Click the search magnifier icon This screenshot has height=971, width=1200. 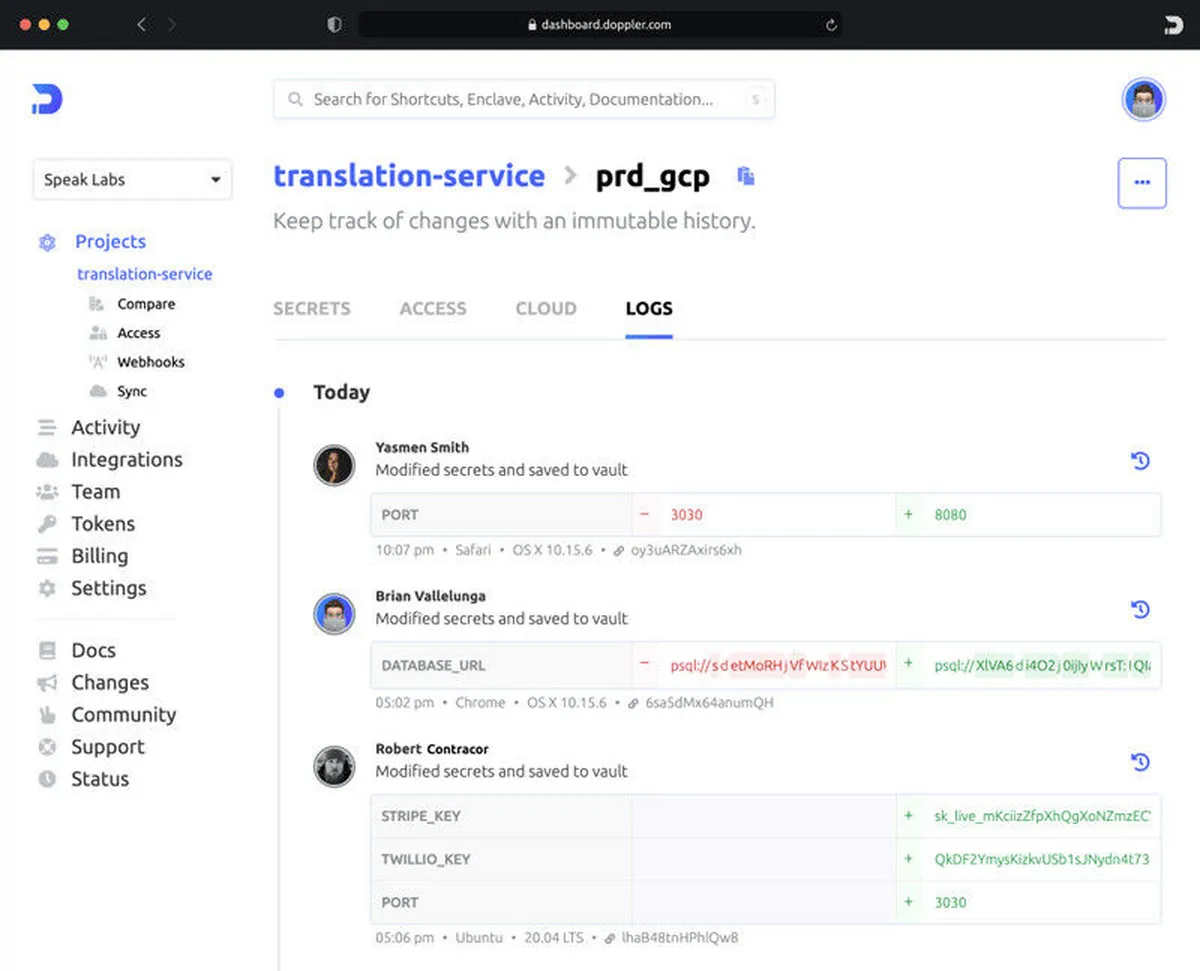point(295,99)
